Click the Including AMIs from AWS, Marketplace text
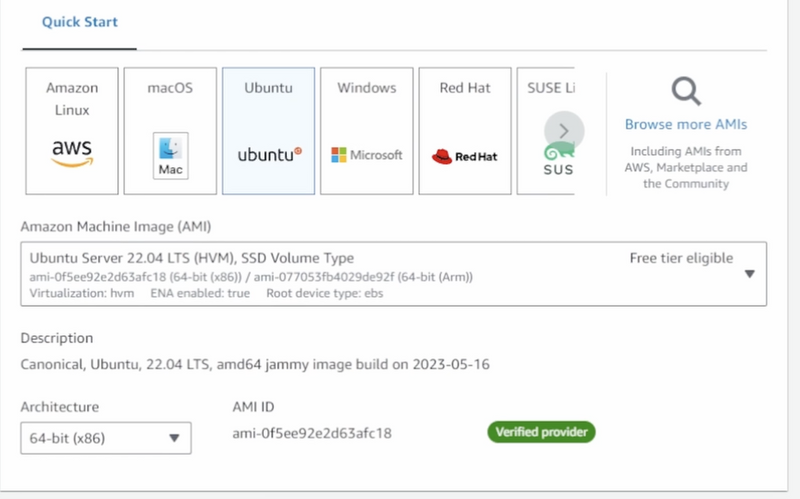Image resolution: width=800 pixels, height=499 pixels. (686, 167)
